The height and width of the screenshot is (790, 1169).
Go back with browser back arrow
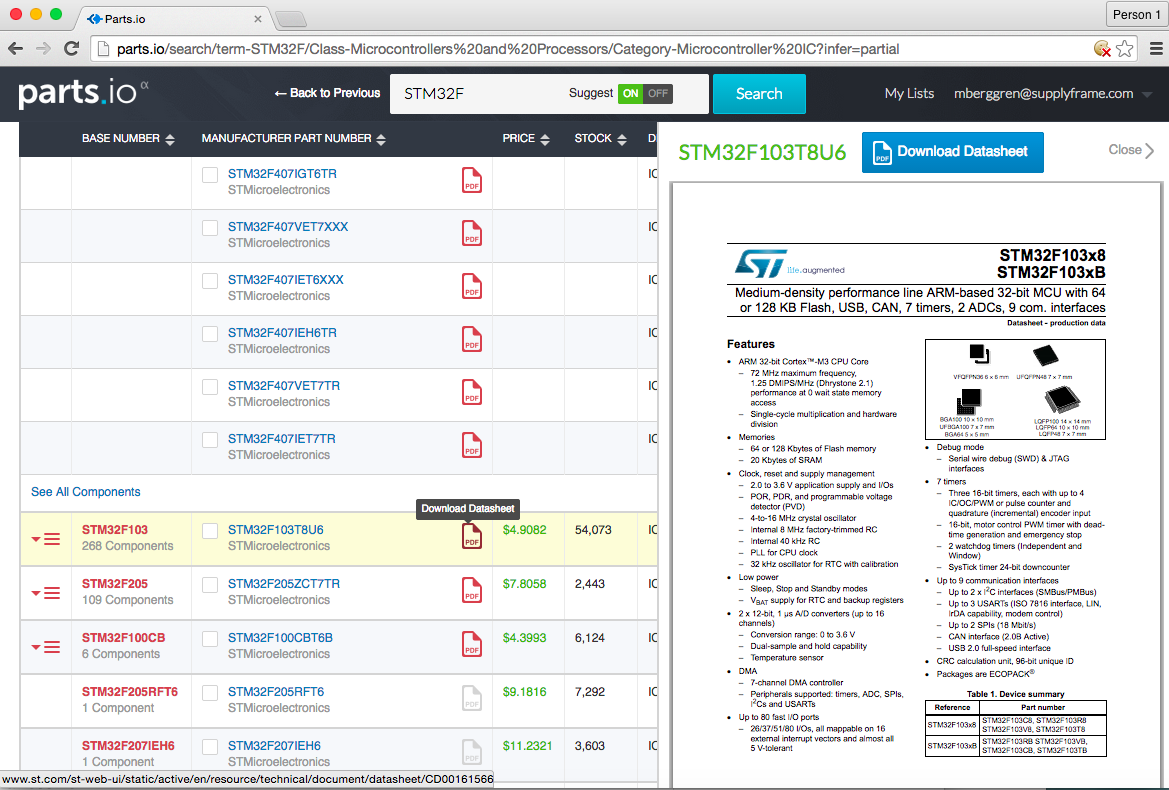click(15, 48)
